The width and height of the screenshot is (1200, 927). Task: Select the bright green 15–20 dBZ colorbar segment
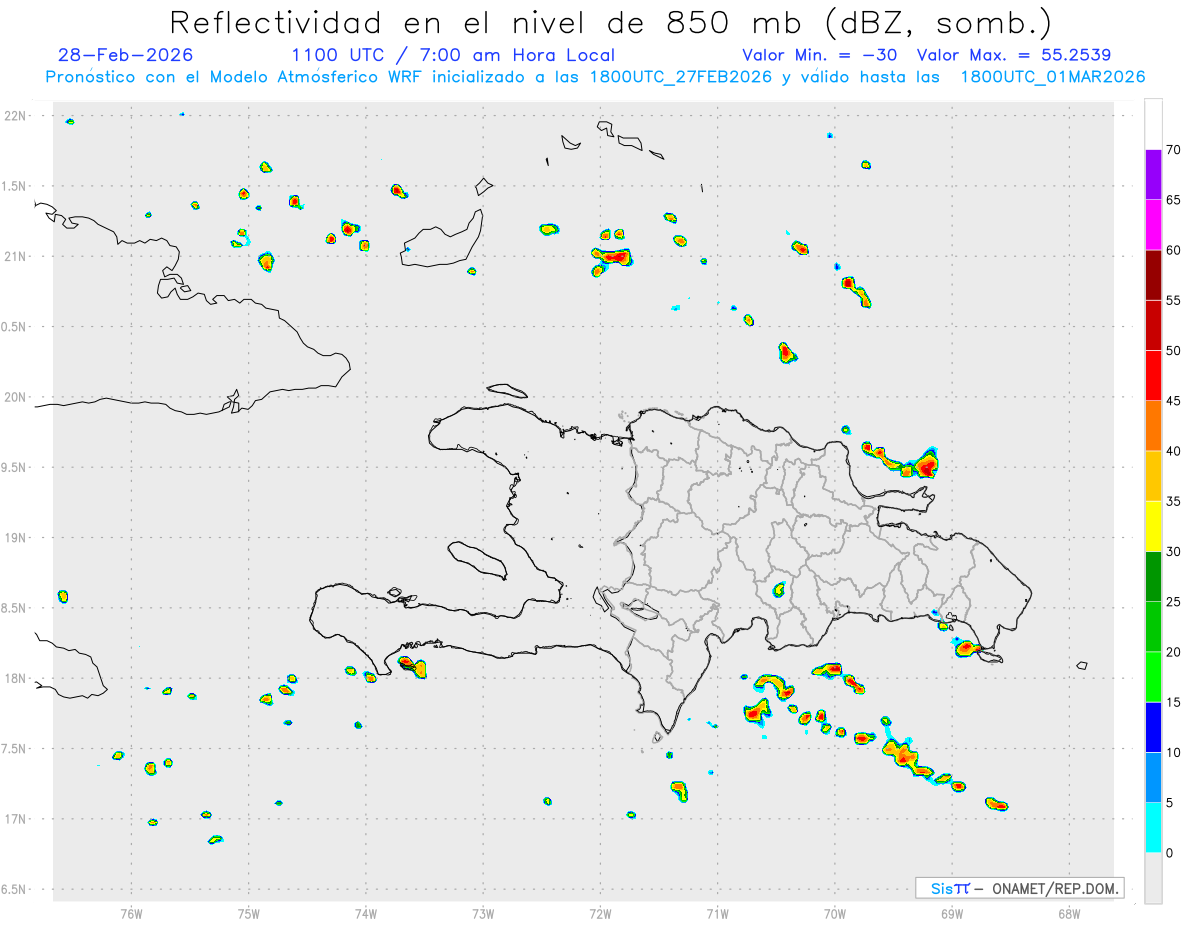1153,677
